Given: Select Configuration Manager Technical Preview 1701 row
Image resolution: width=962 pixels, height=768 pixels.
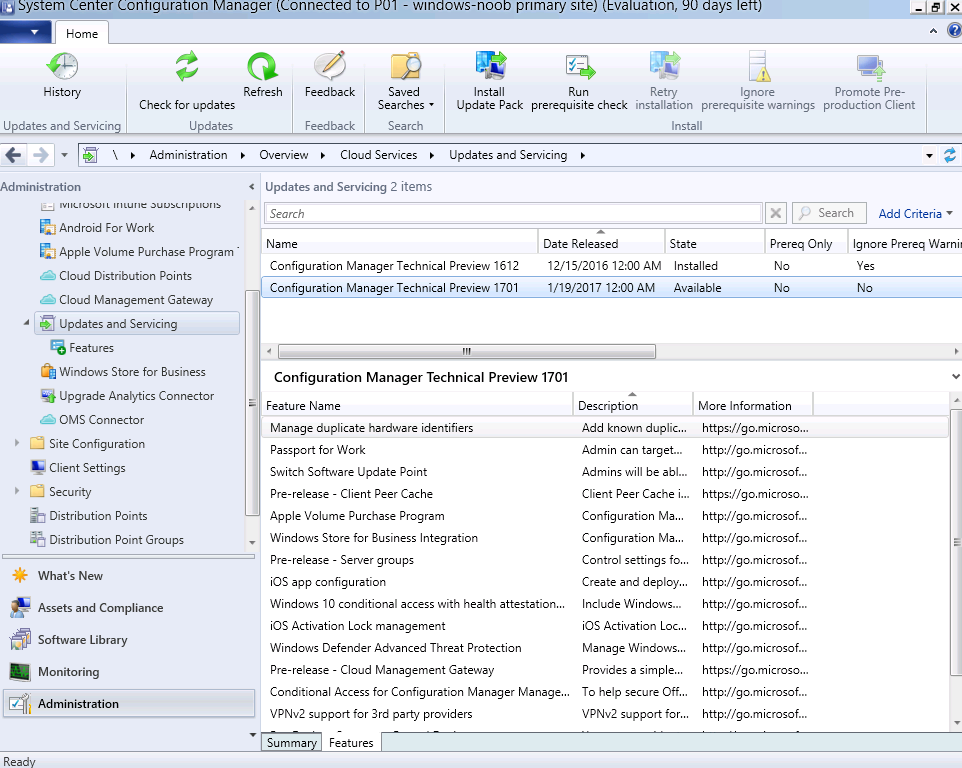Looking at the screenshot, I should tap(611, 288).
